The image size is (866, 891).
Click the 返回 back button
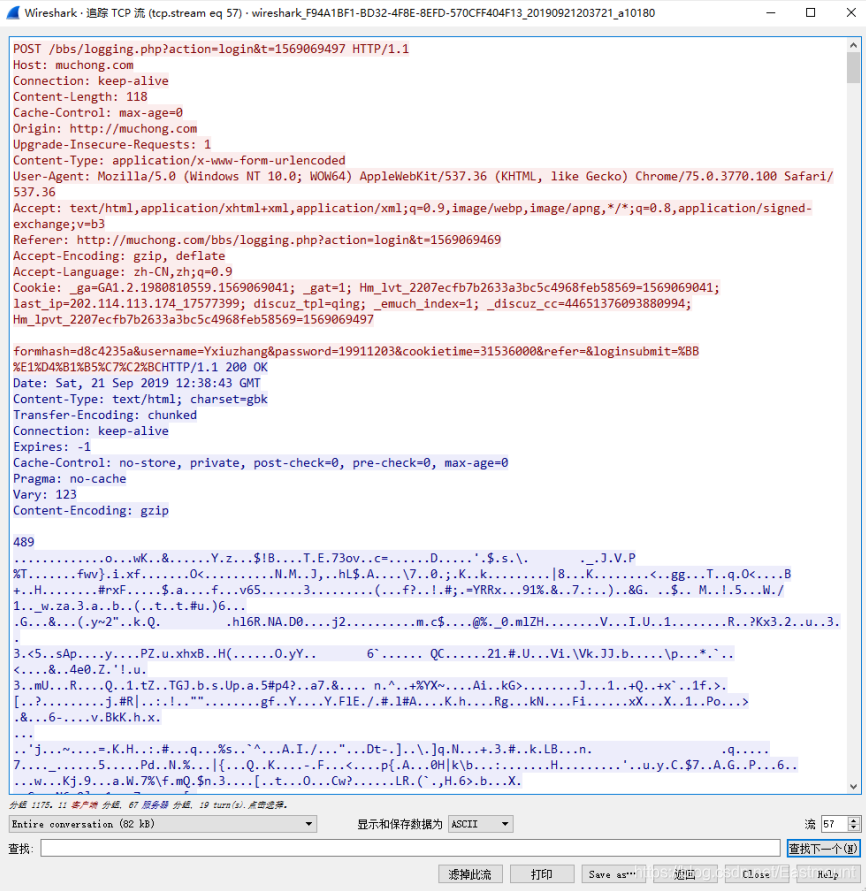pyautogui.click(x=684, y=874)
